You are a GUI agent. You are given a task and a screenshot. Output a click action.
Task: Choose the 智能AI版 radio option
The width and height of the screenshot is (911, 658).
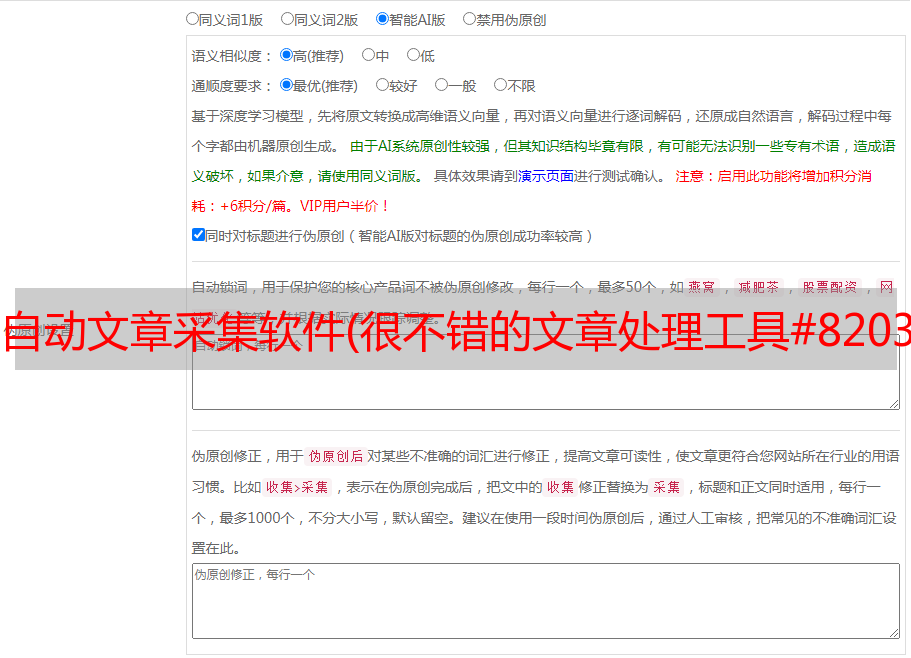pos(382,19)
